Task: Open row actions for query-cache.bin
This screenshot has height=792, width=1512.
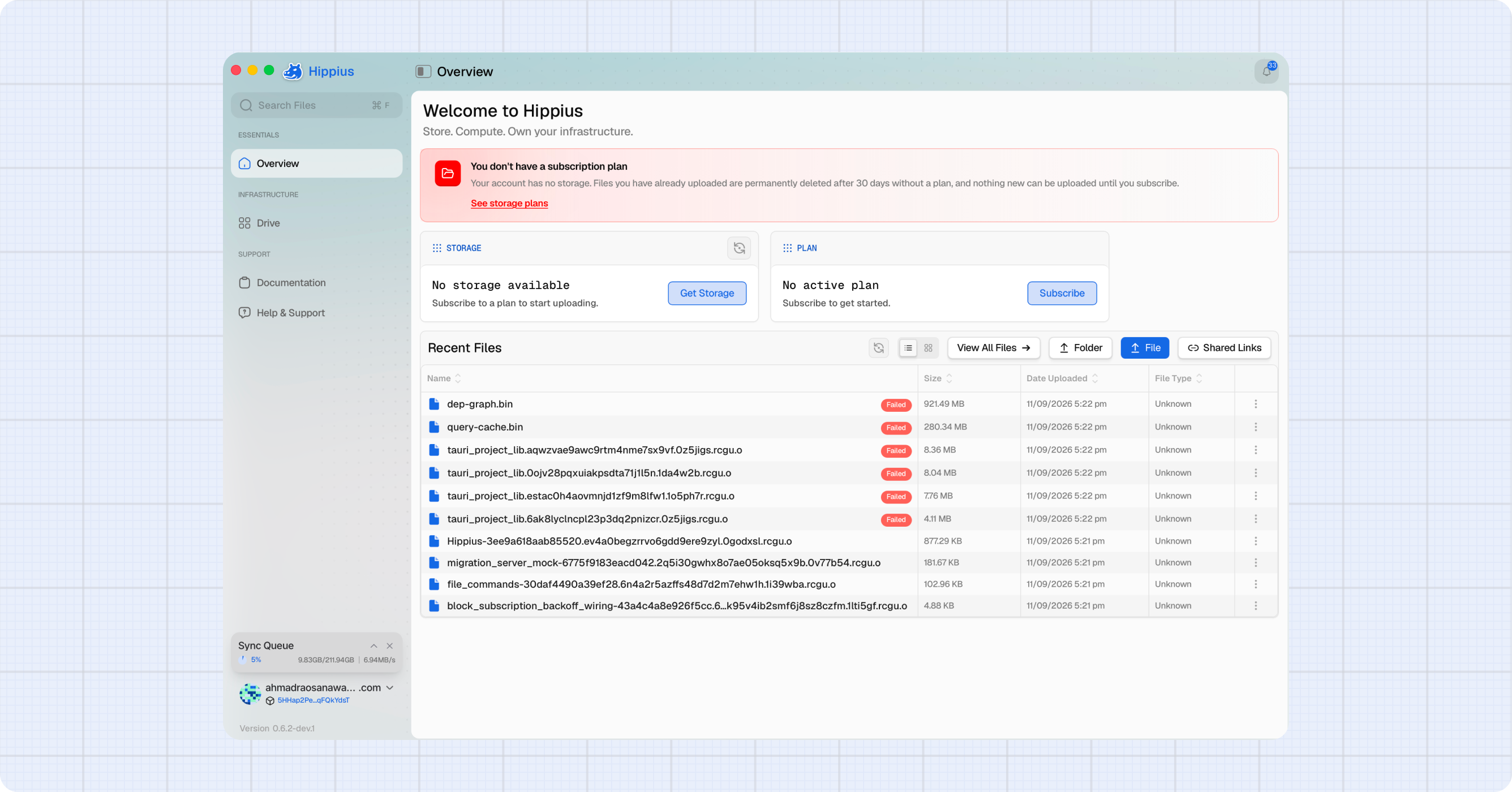Action: click(x=1256, y=427)
